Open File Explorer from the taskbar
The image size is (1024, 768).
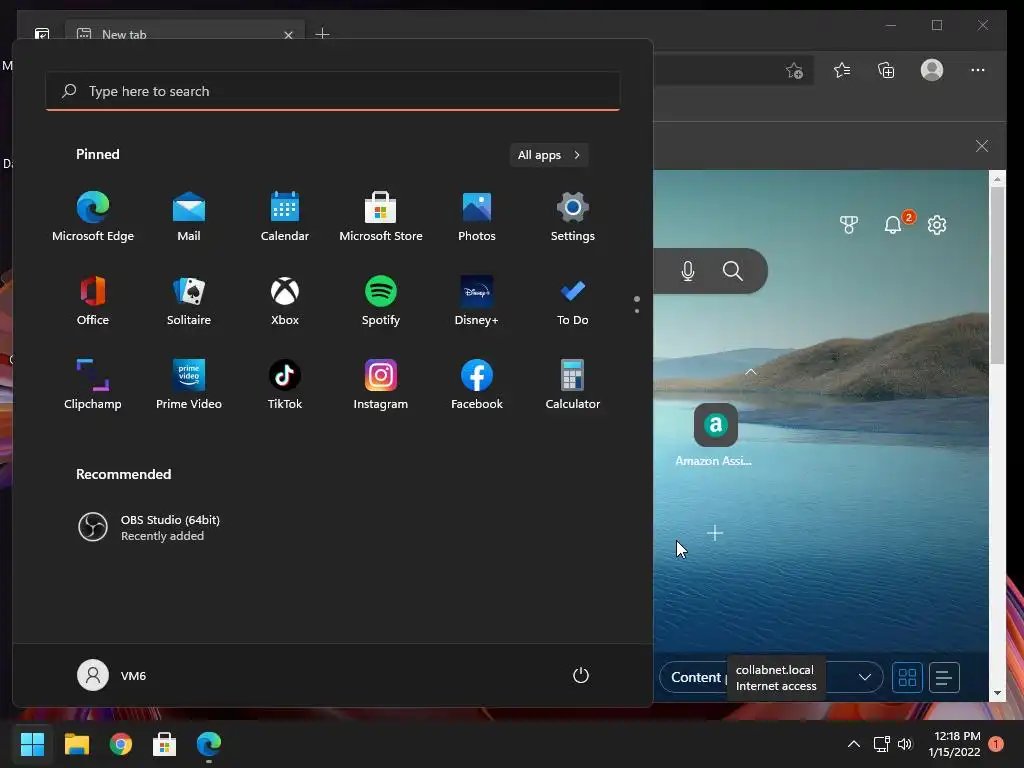tap(77, 744)
